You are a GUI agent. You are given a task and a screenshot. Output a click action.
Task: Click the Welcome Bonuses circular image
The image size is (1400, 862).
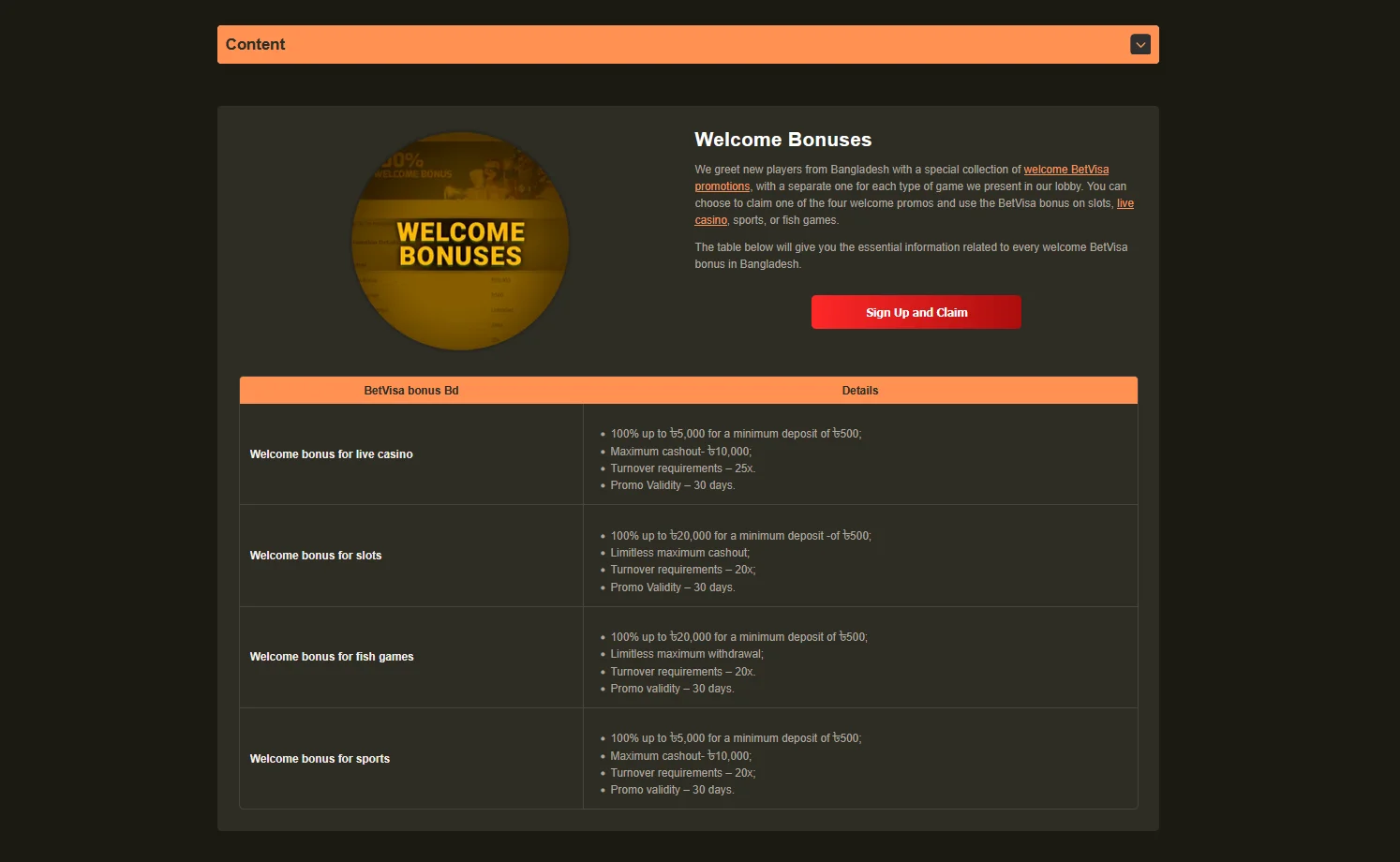click(x=460, y=241)
